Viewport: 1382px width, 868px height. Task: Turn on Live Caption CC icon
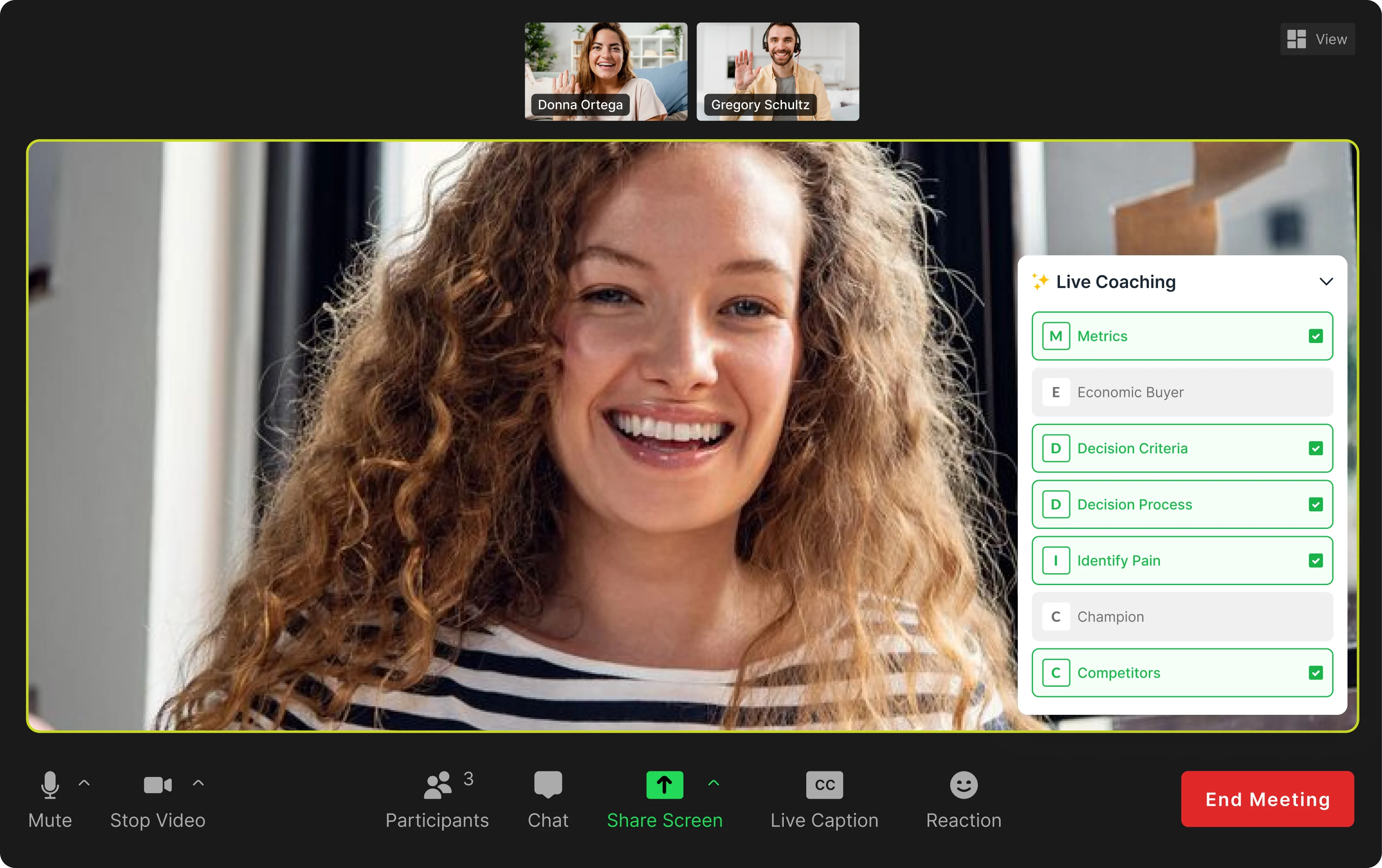pos(824,785)
